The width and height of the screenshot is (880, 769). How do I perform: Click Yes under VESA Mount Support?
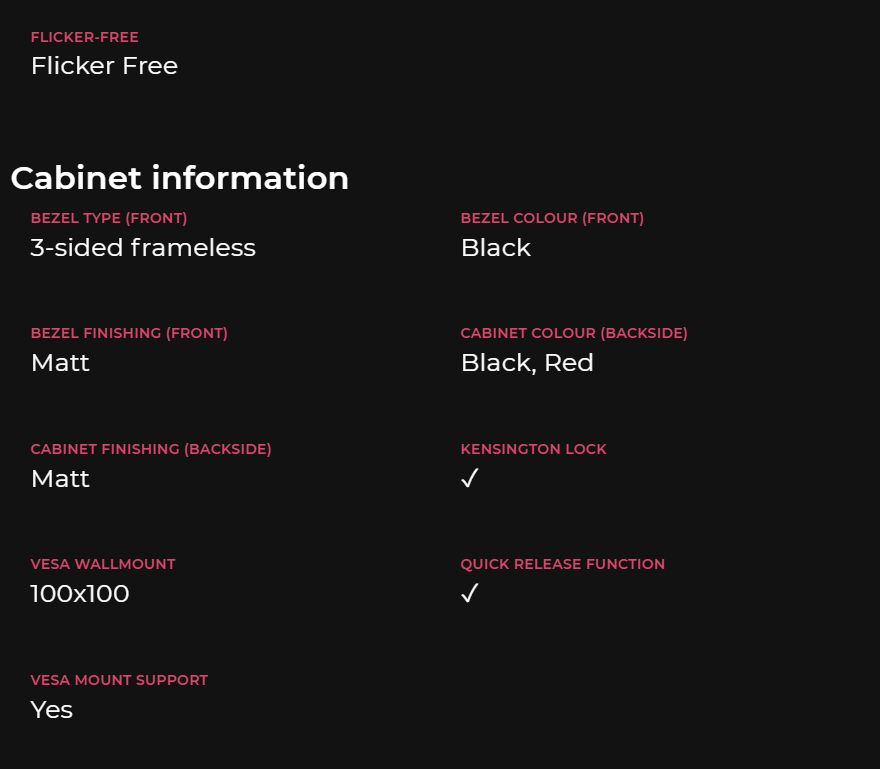click(52, 710)
